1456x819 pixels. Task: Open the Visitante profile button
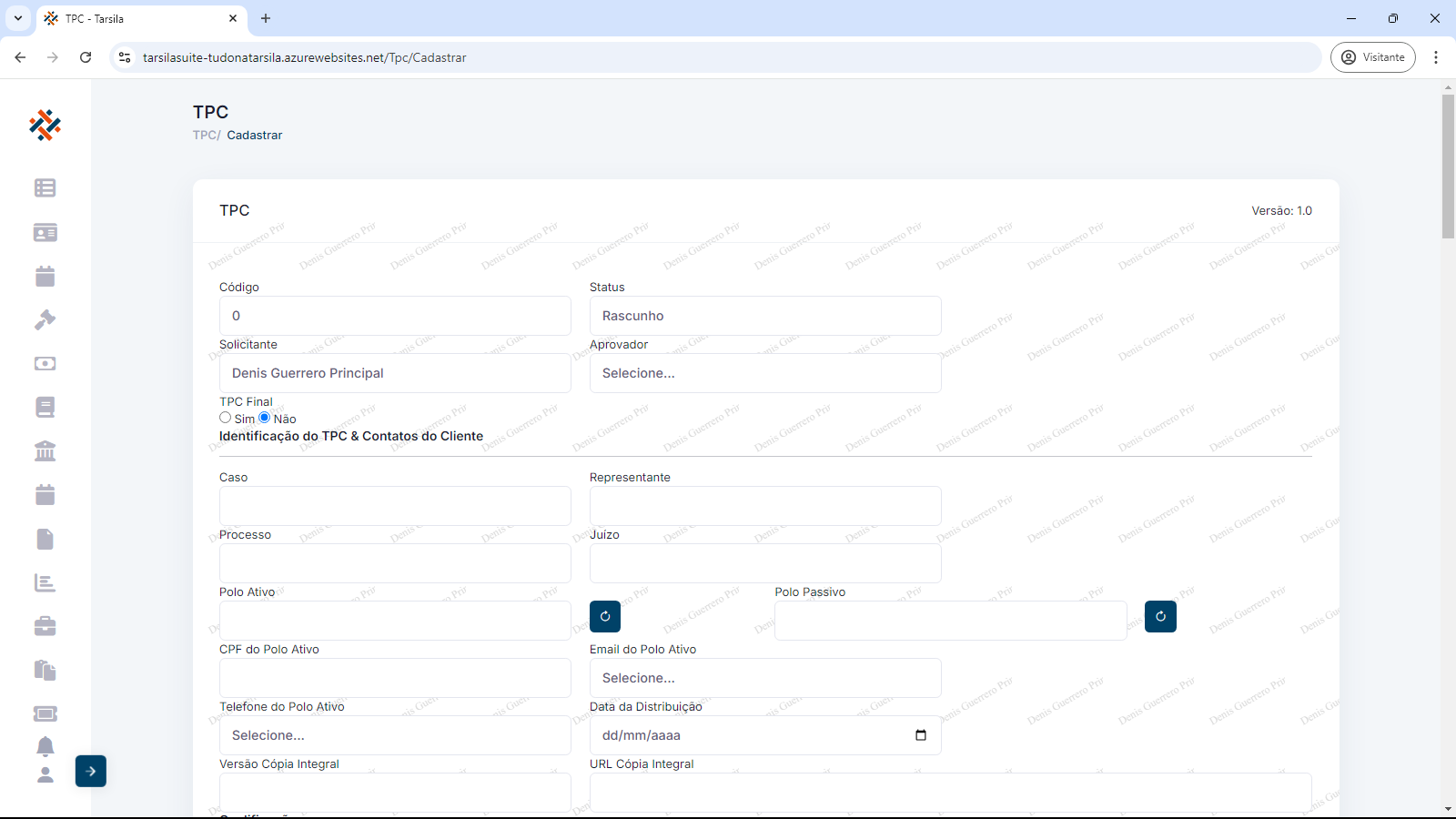(1372, 57)
